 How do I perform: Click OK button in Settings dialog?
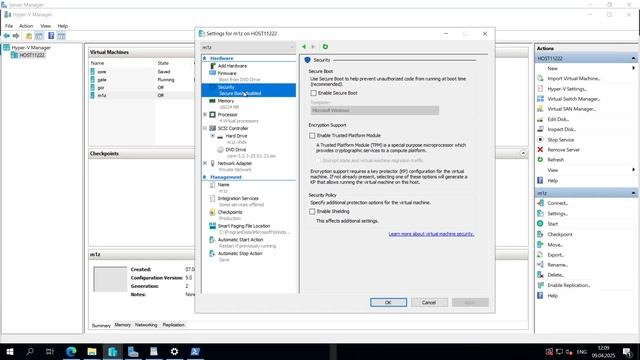tap(388, 303)
